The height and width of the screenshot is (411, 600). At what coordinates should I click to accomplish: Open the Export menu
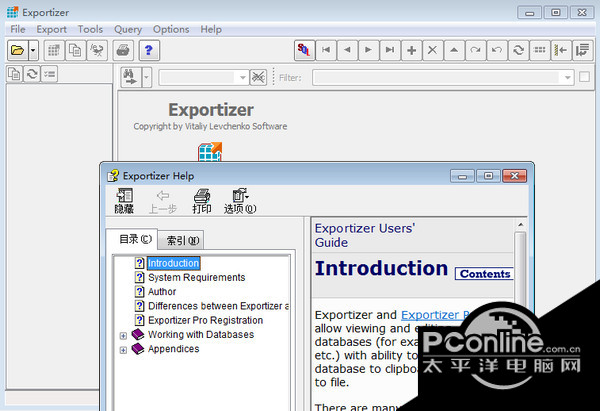click(x=51, y=29)
